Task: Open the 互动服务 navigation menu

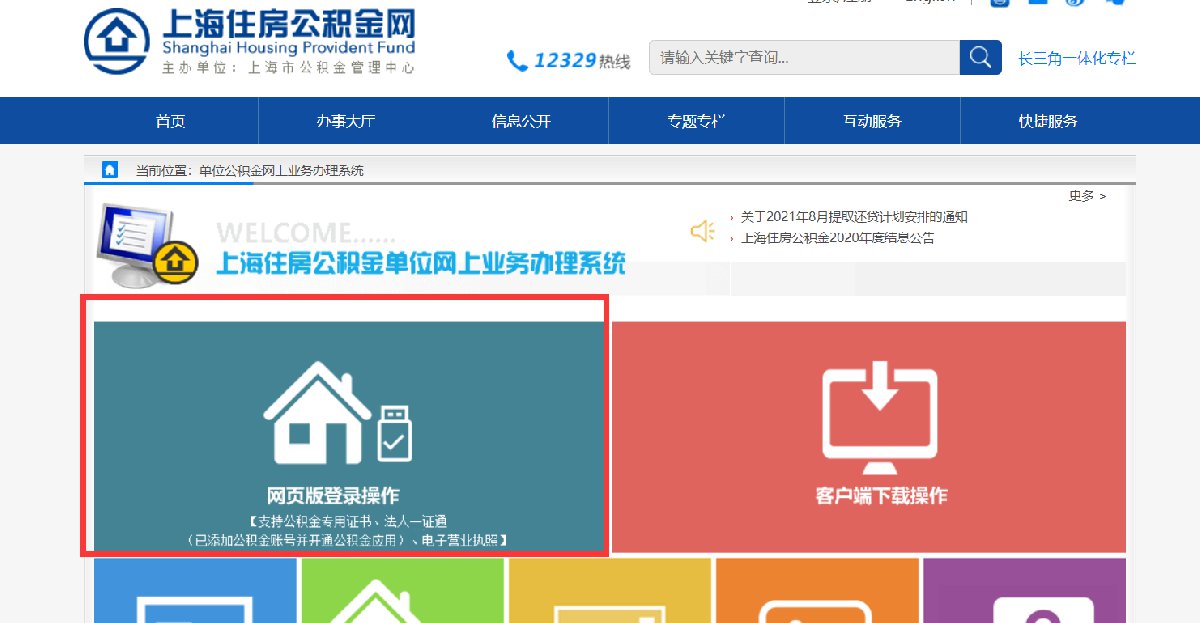Action: (872, 121)
